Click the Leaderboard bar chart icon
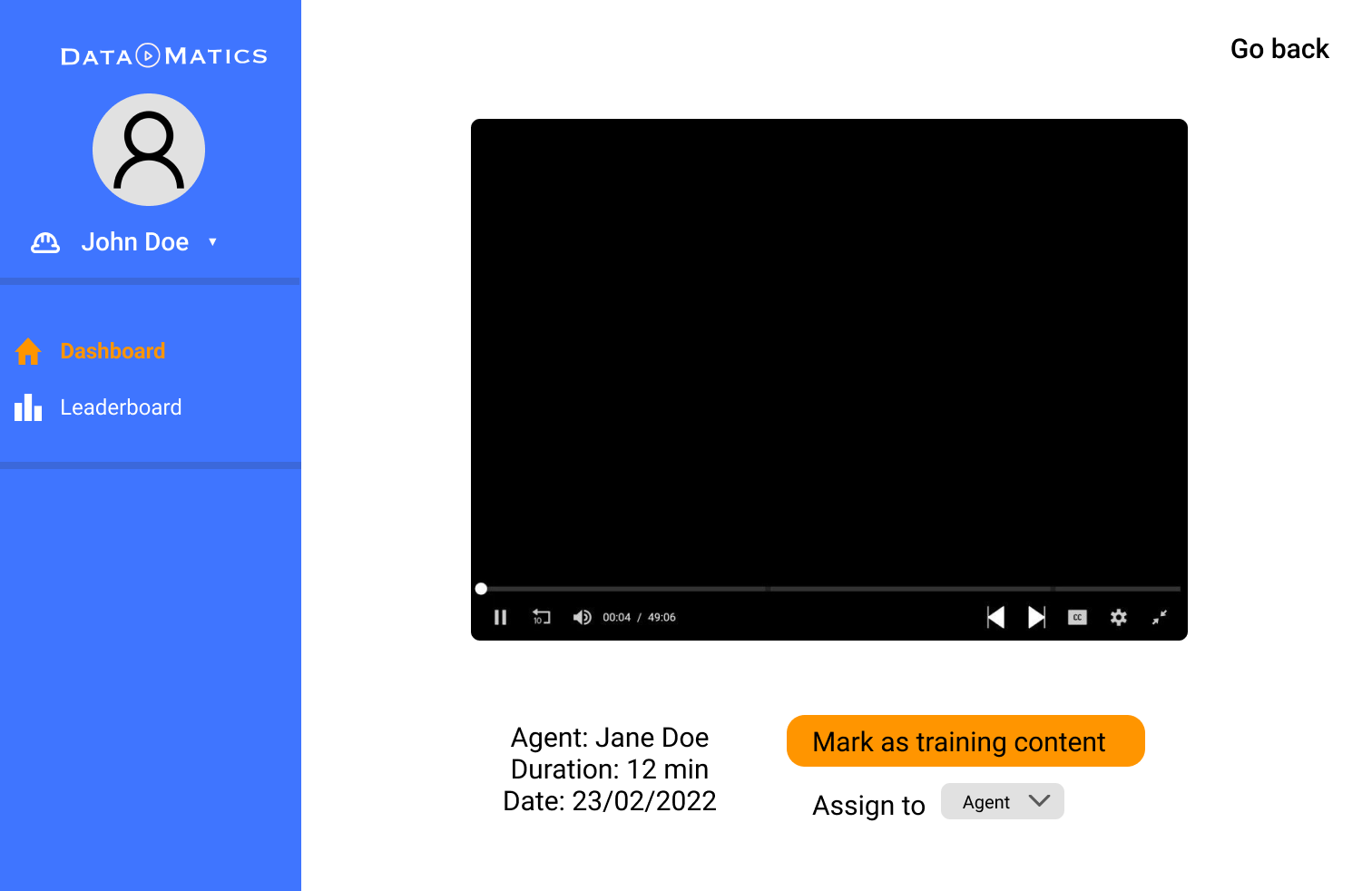Screen dimensions: 1372x891 pos(28,407)
